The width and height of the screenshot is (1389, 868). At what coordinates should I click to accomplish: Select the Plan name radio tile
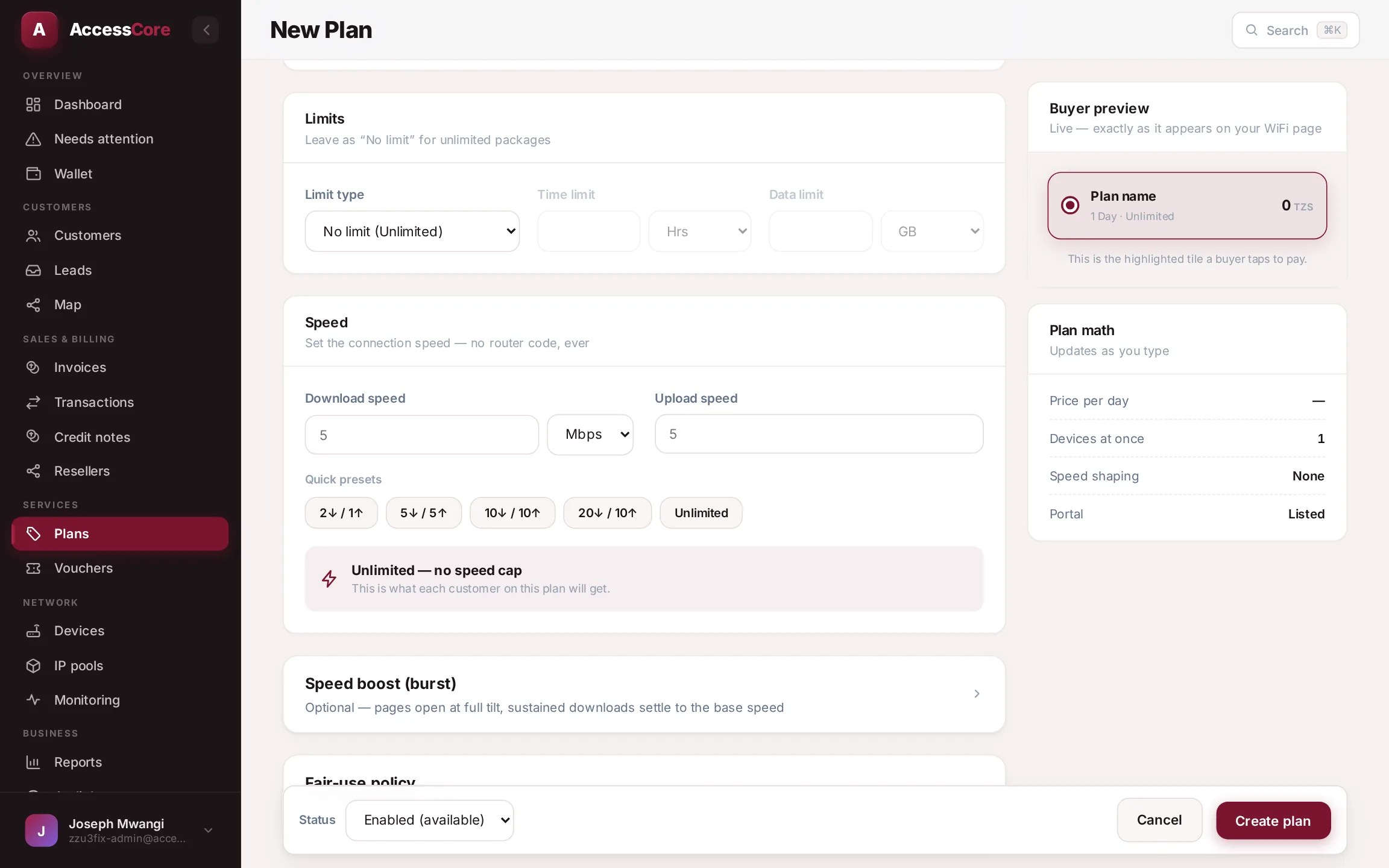[1187, 206]
